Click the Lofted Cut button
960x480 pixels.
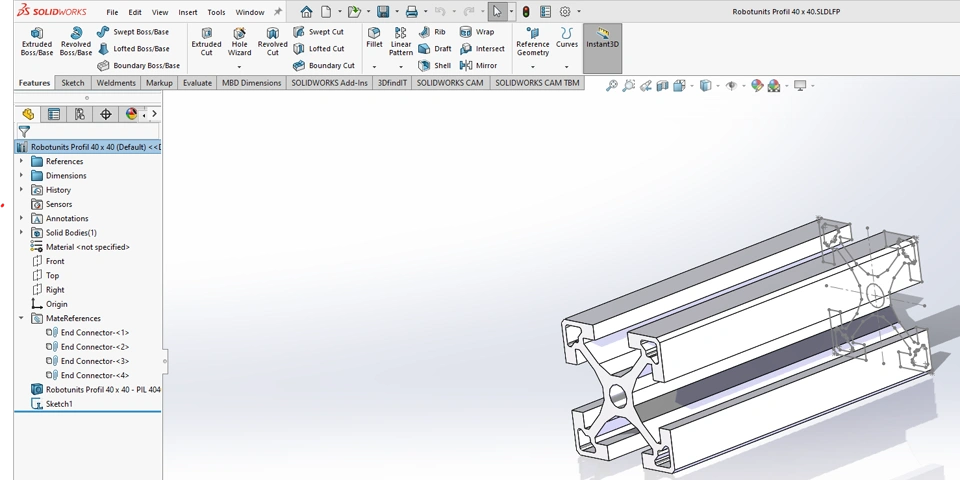[x=319, y=49]
